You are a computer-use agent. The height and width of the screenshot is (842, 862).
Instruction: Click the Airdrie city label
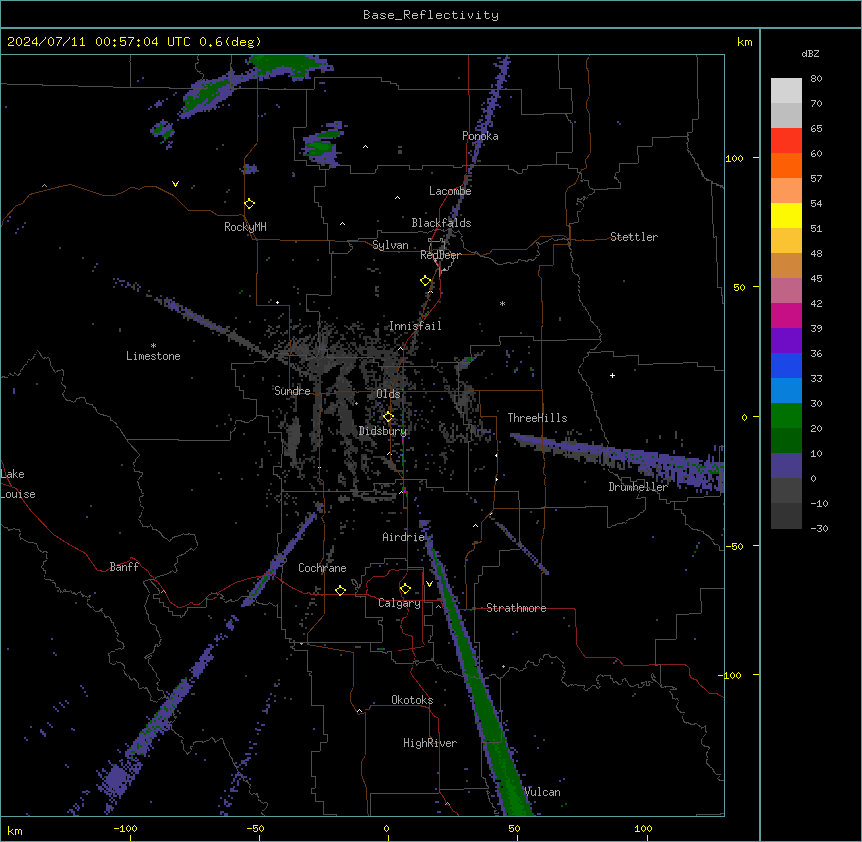coord(403,537)
